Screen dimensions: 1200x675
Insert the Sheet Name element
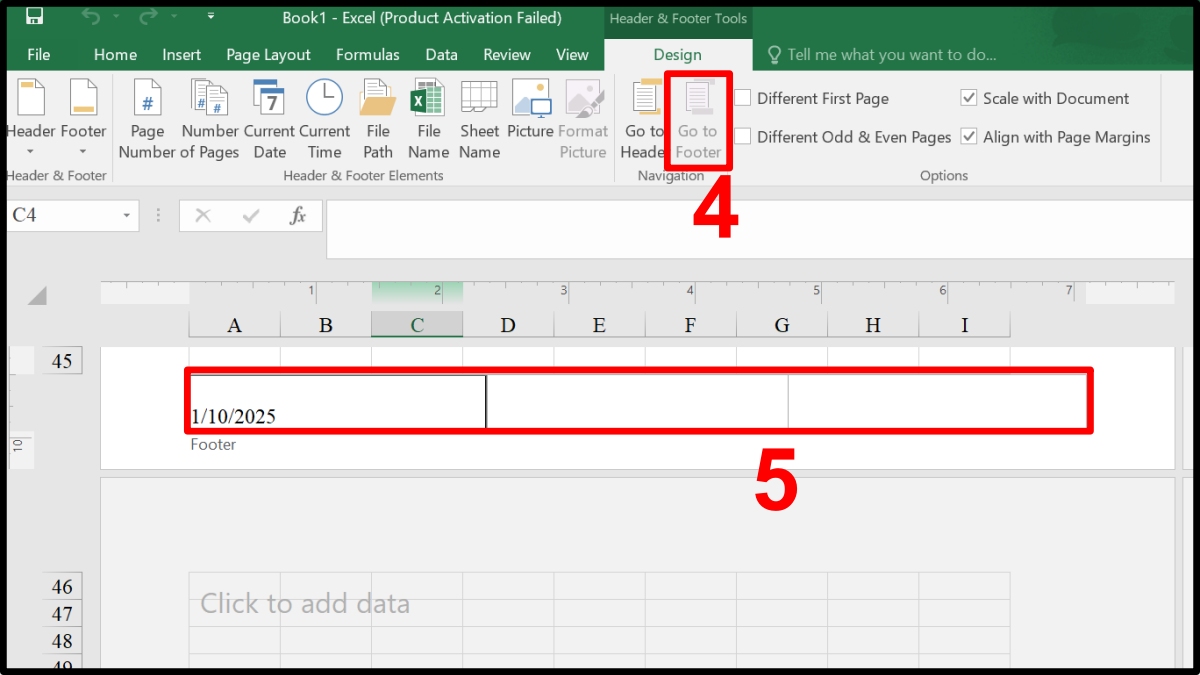pyautogui.click(x=479, y=110)
